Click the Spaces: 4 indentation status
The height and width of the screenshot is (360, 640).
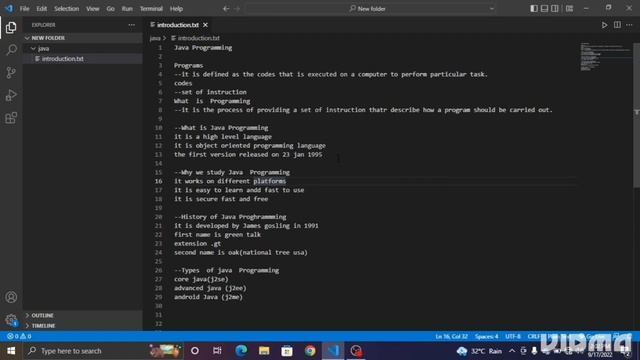pos(487,336)
